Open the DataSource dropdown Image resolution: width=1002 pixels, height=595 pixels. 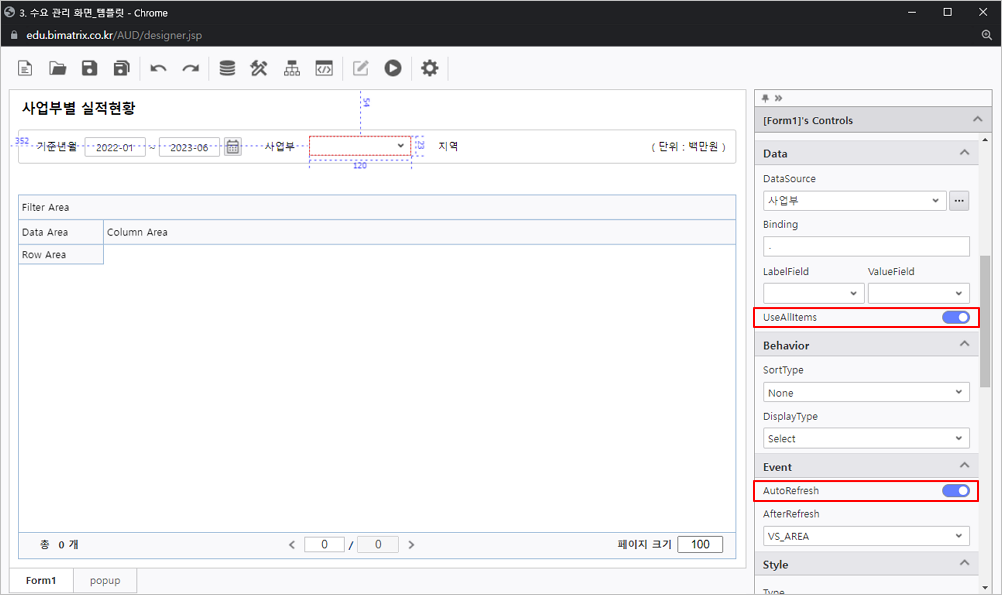(x=854, y=201)
